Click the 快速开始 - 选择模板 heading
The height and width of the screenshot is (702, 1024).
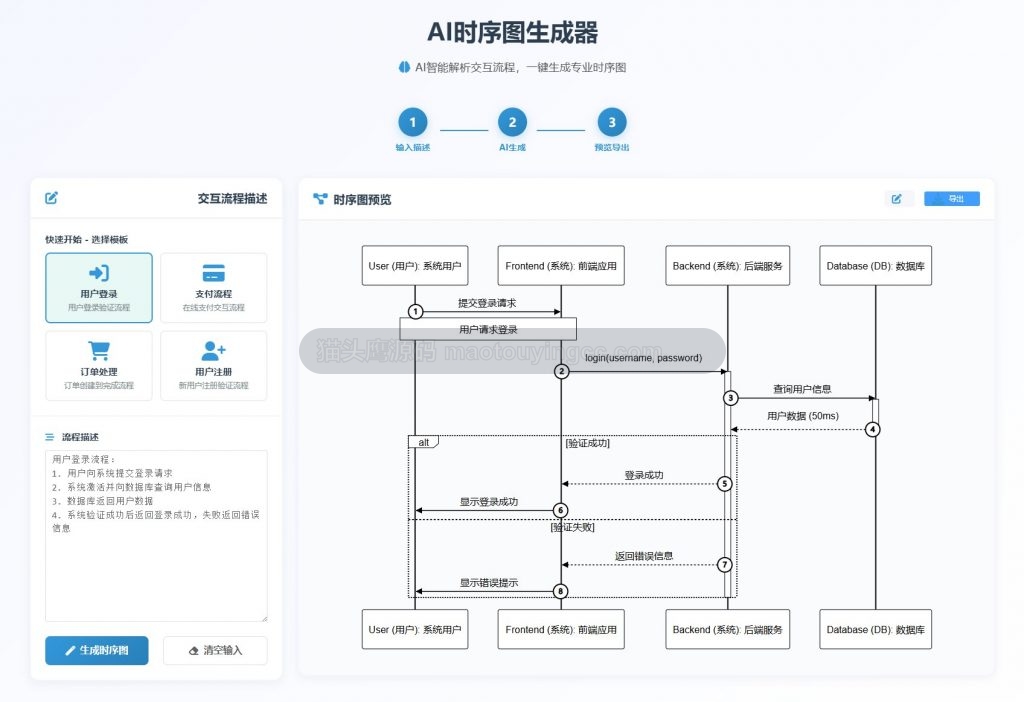(x=87, y=239)
